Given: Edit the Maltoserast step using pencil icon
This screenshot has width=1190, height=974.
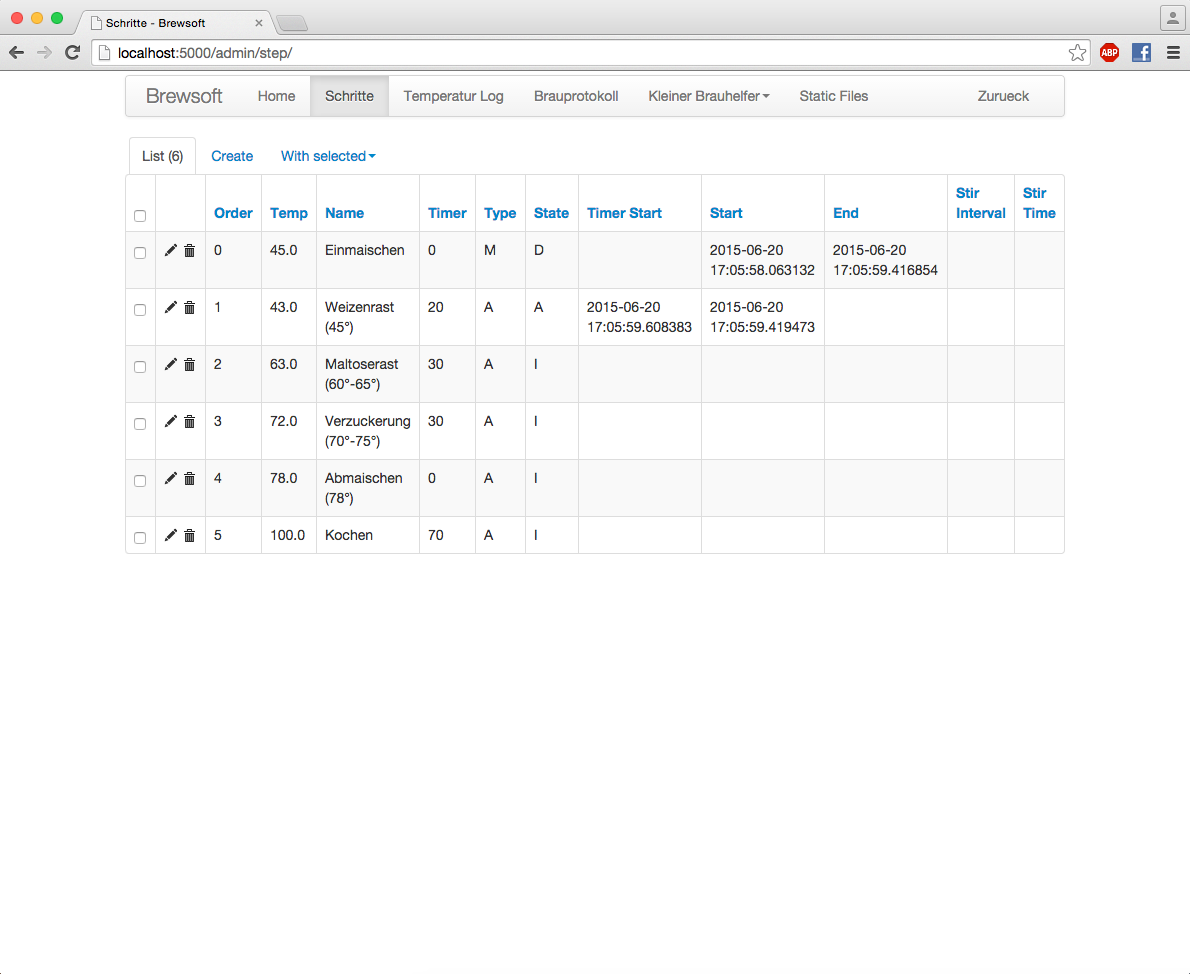Looking at the screenshot, I should [x=170, y=364].
